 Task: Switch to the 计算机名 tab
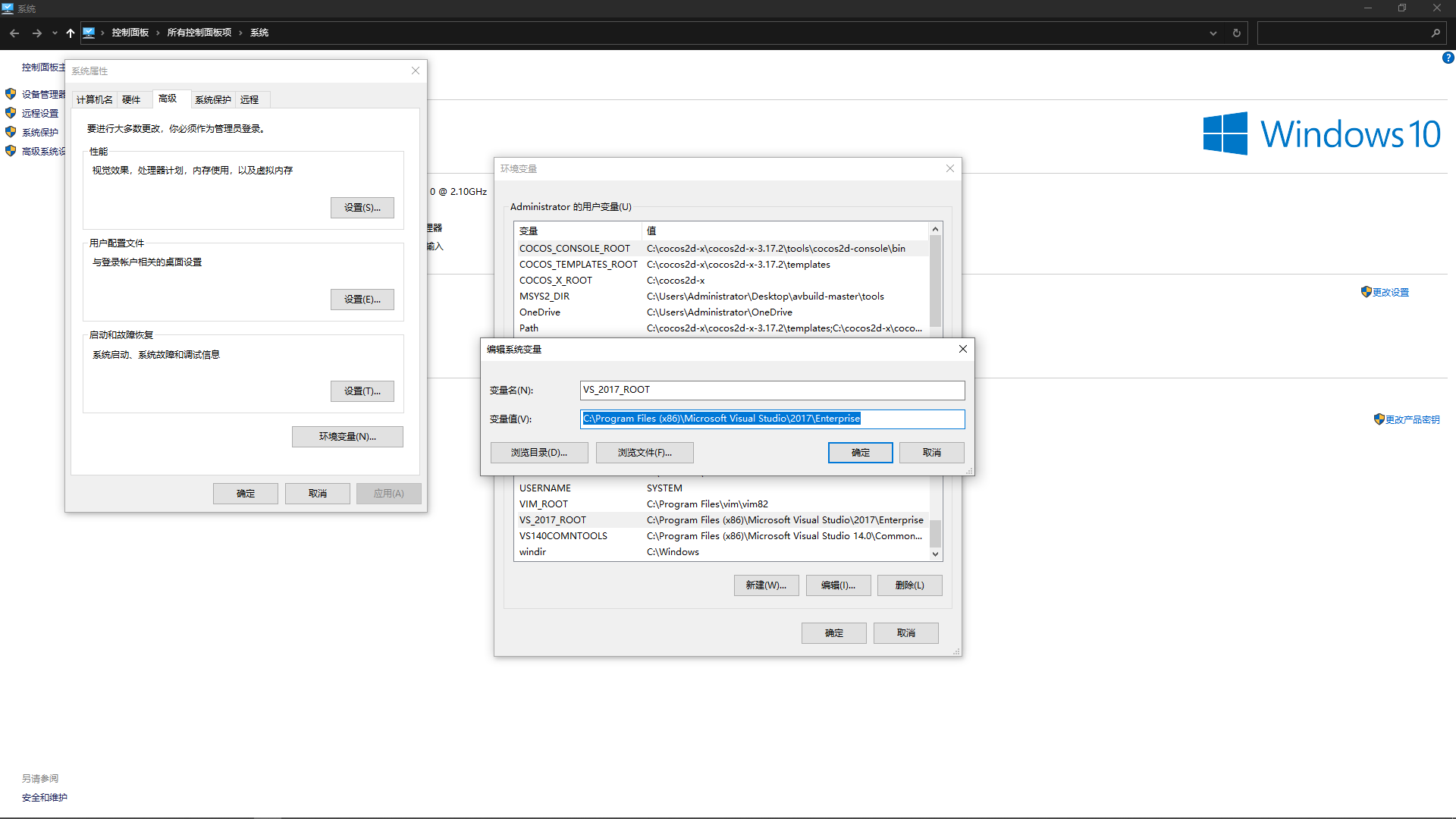[94, 99]
